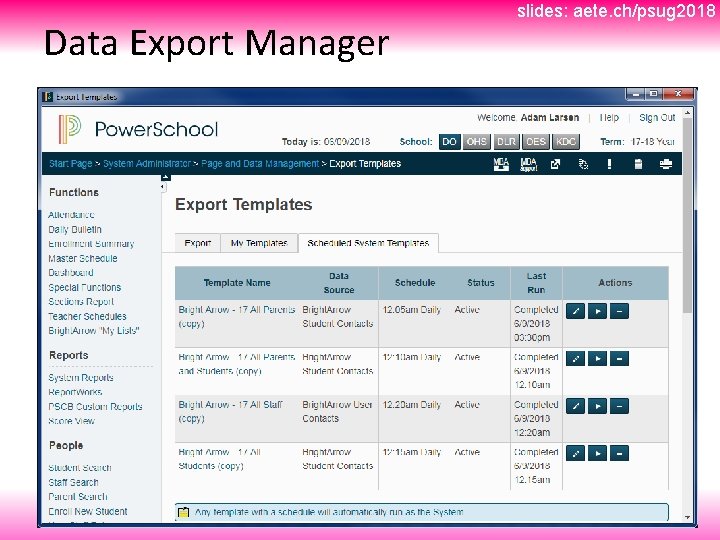The image size is (720, 540).
Task: Edit the All Parents and Students template
Action: (x=575, y=359)
